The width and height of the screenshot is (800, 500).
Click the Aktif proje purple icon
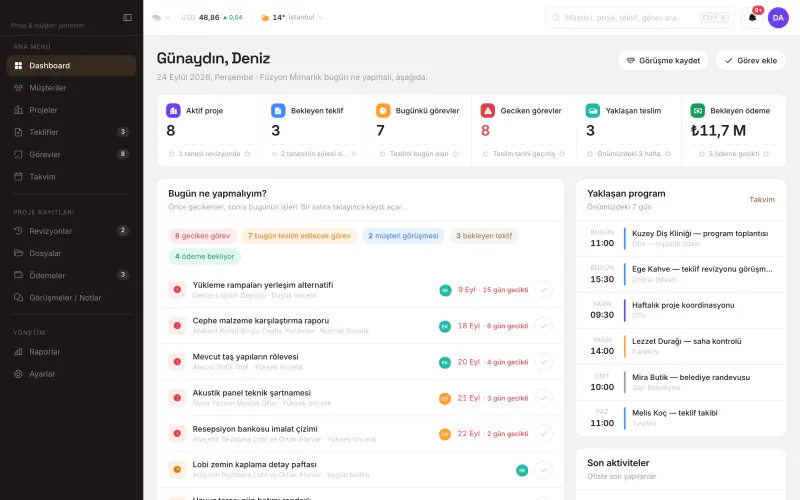tap(173, 110)
